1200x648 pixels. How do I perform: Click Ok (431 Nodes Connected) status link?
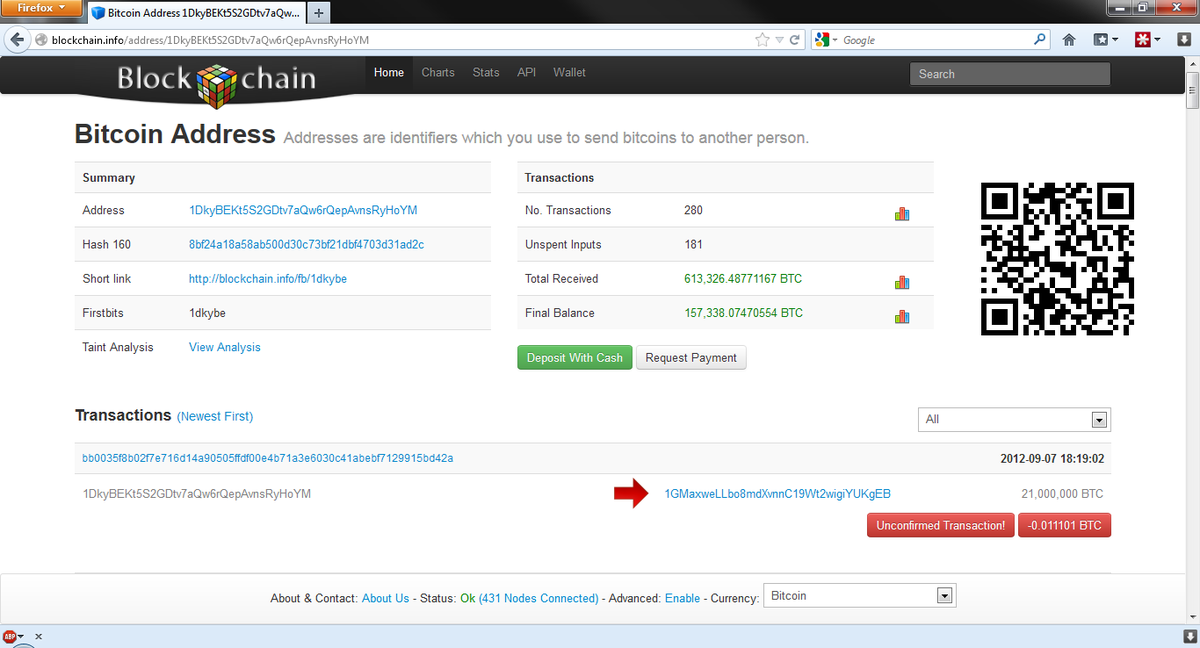tap(529, 598)
